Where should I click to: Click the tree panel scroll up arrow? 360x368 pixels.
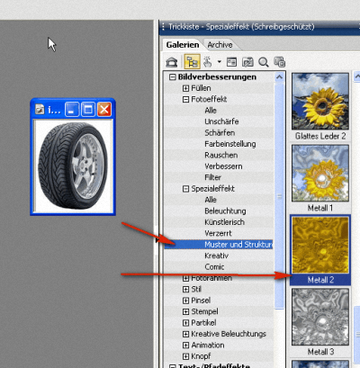tap(279, 77)
